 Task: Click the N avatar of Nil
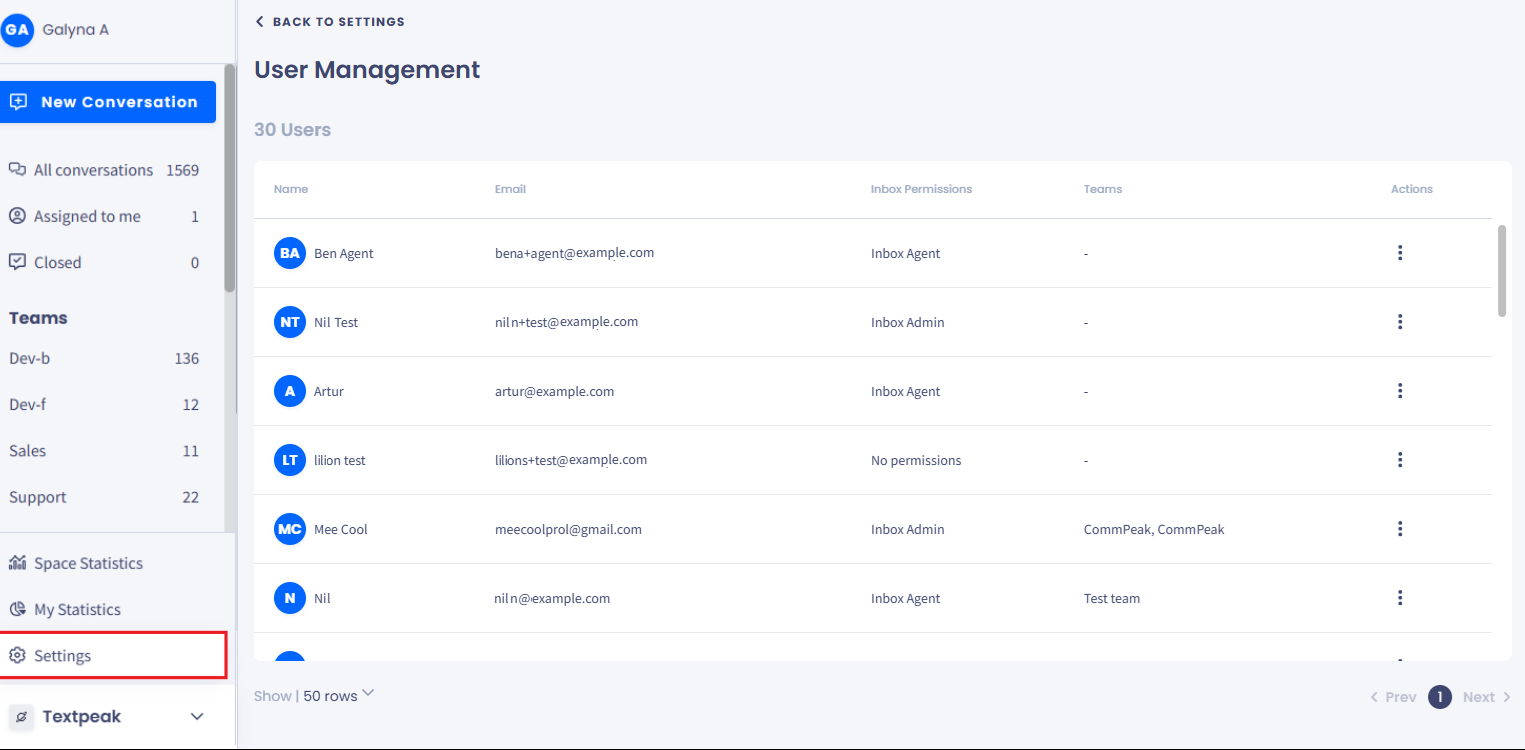290,598
